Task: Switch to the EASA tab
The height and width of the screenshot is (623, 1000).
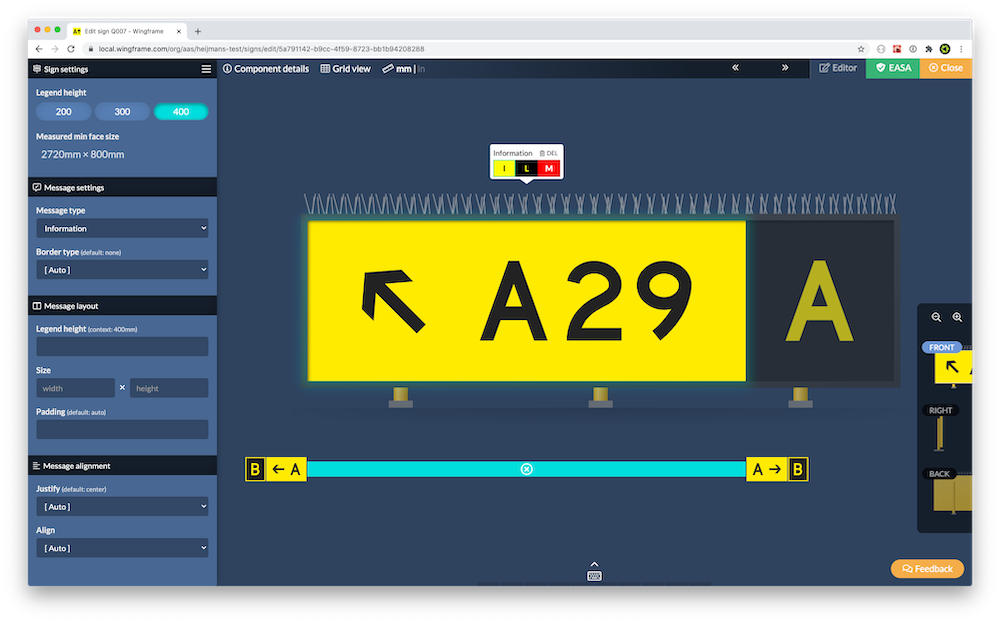Action: pos(892,68)
